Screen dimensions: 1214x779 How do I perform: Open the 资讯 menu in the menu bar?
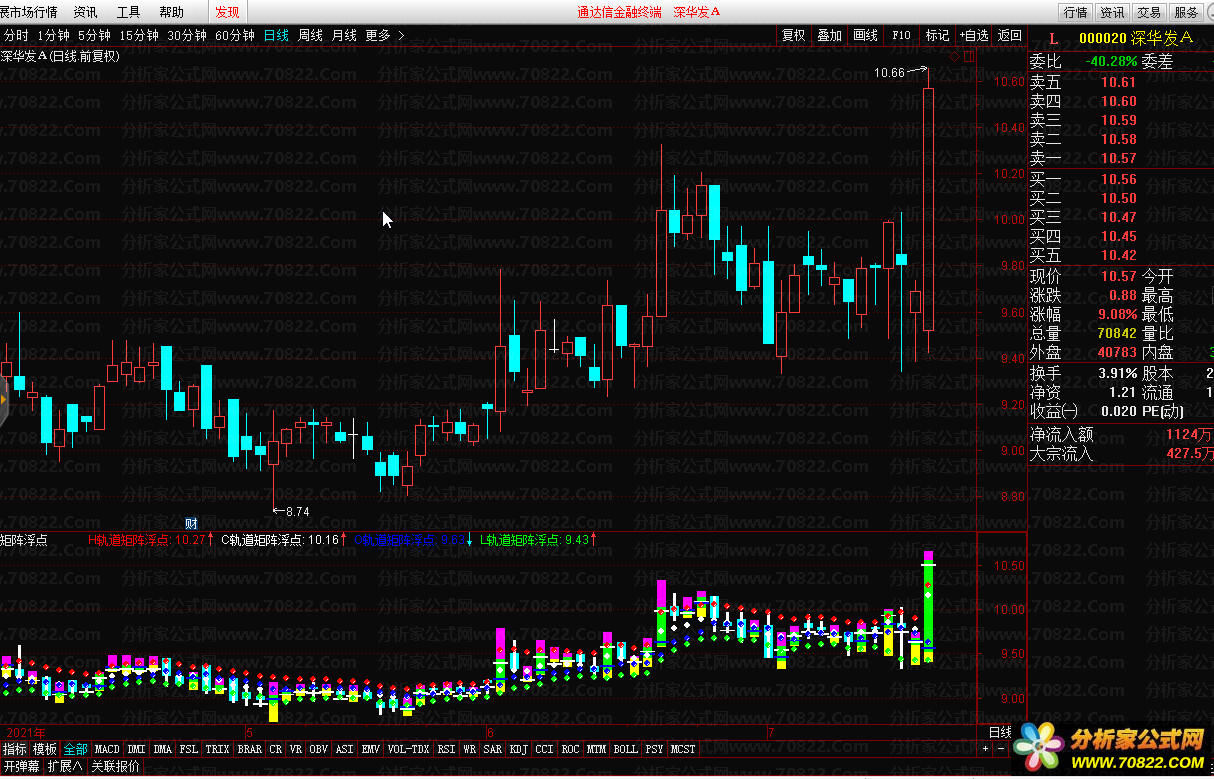click(x=85, y=13)
